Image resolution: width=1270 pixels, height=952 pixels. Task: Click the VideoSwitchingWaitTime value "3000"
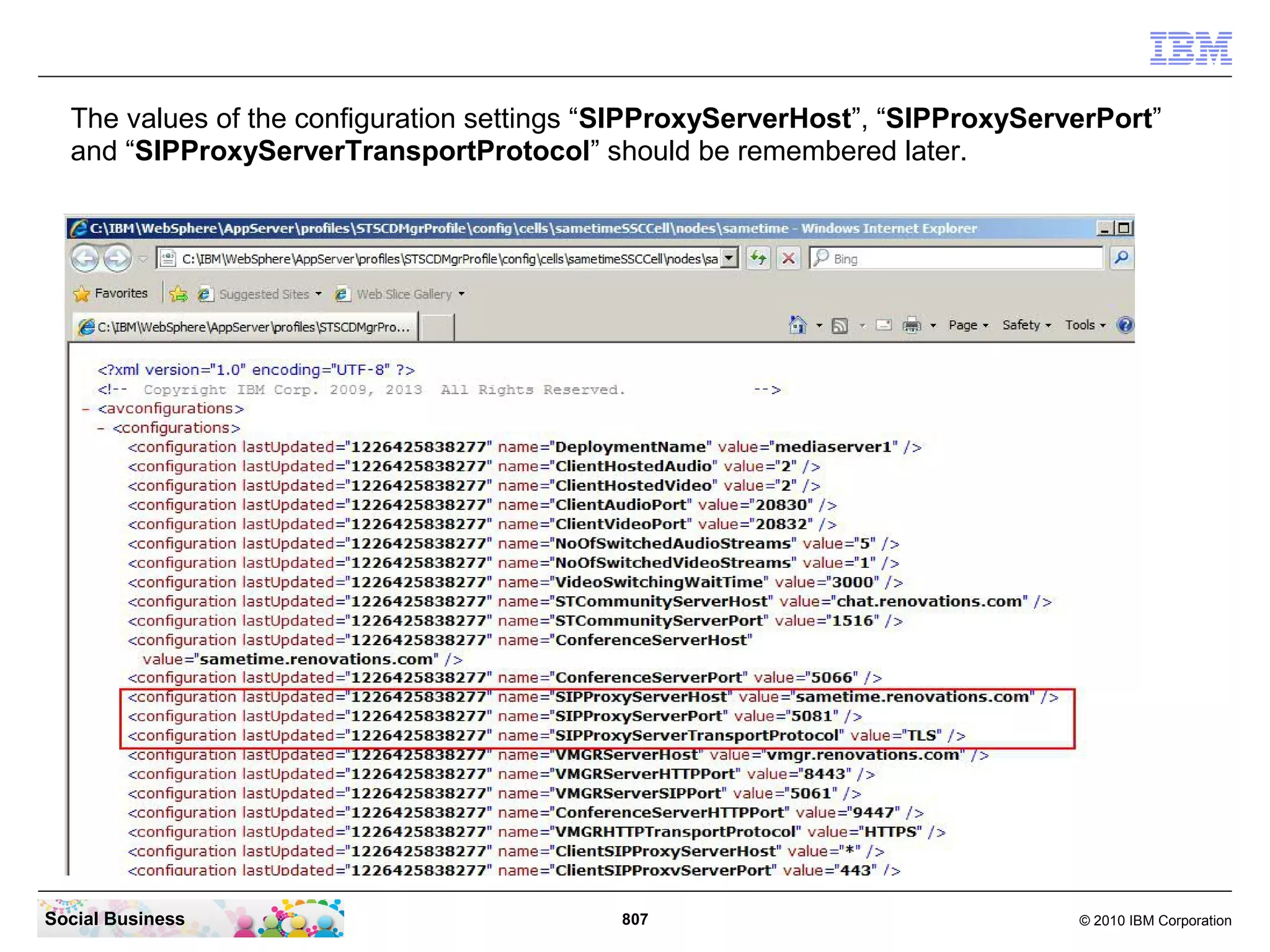[x=852, y=583]
